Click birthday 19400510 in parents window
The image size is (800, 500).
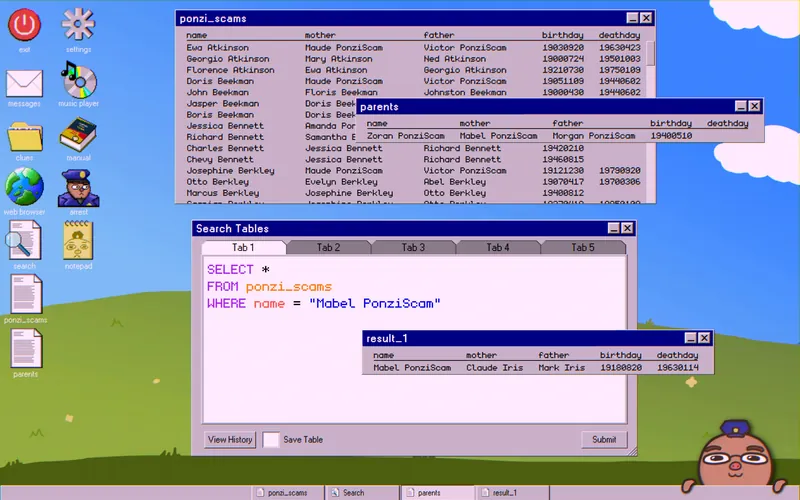(x=671, y=136)
